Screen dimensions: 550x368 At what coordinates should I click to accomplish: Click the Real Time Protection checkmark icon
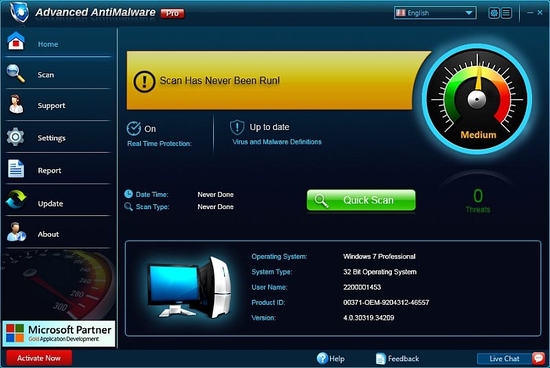(x=134, y=128)
